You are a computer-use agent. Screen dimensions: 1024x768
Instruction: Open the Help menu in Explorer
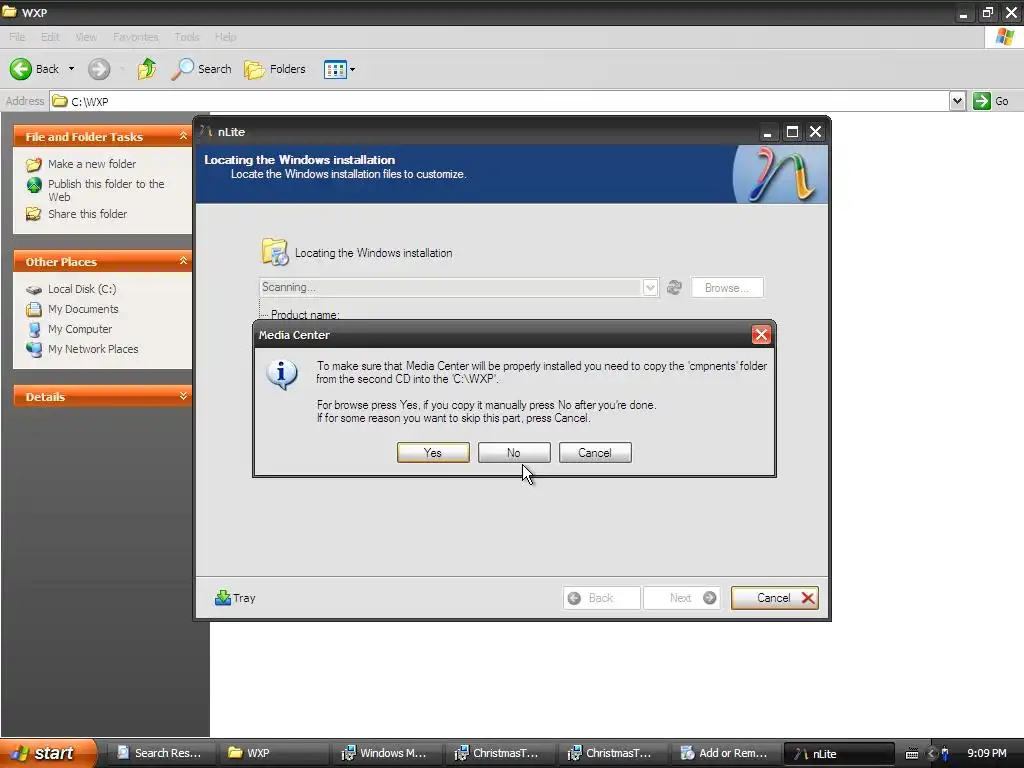[x=225, y=37]
